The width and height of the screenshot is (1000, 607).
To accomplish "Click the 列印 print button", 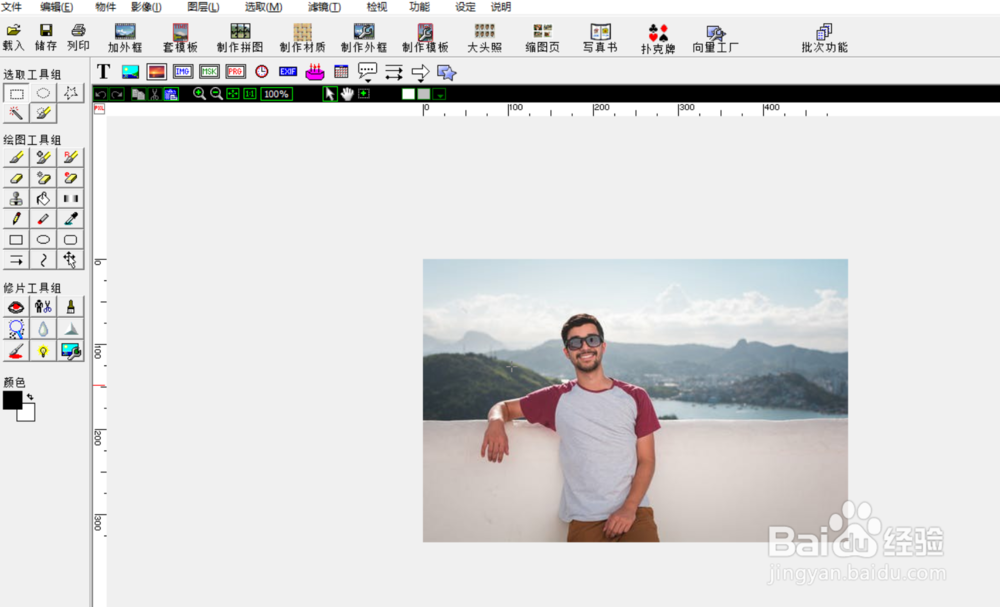I will point(78,38).
